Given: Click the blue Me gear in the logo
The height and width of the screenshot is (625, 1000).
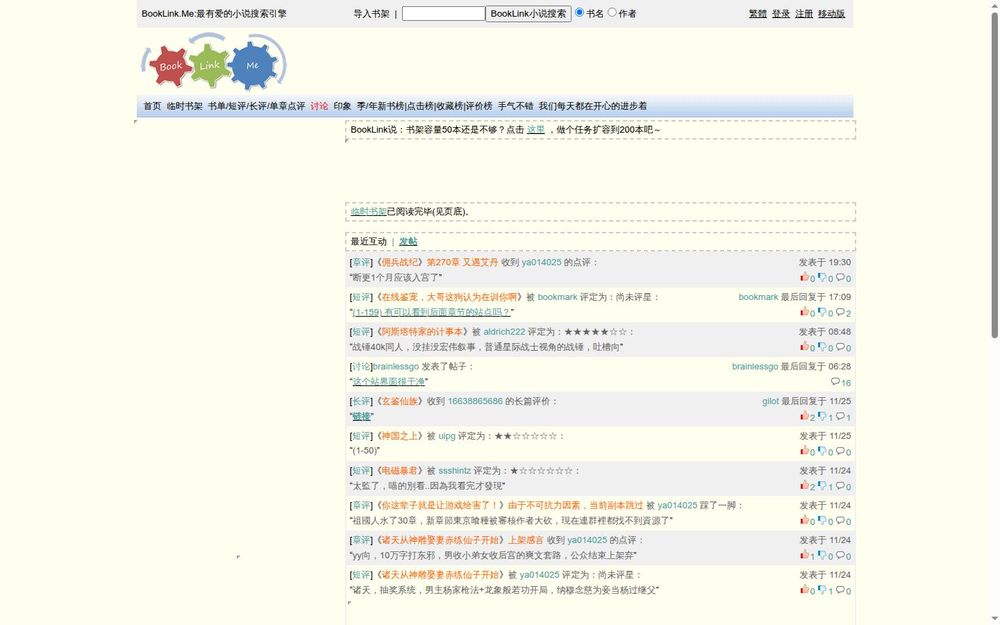Looking at the screenshot, I should click(251, 66).
